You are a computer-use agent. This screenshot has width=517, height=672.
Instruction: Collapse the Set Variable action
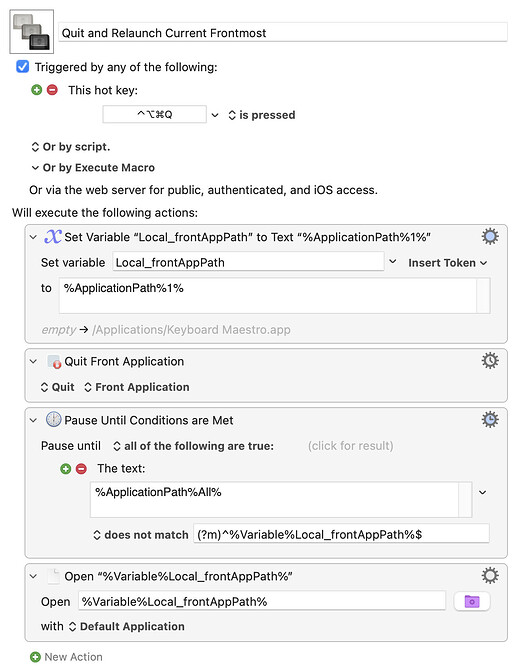pos(33,237)
